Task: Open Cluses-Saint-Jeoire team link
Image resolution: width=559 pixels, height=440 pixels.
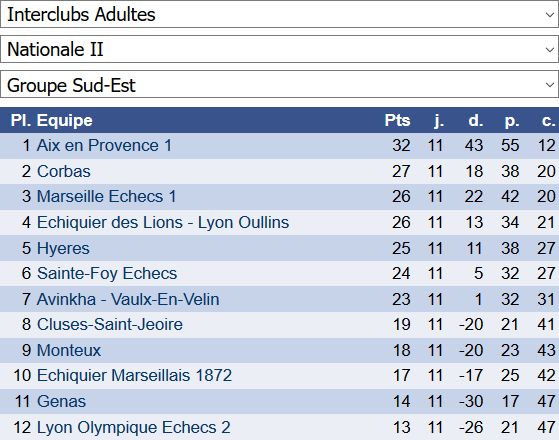Action: coord(110,324)
